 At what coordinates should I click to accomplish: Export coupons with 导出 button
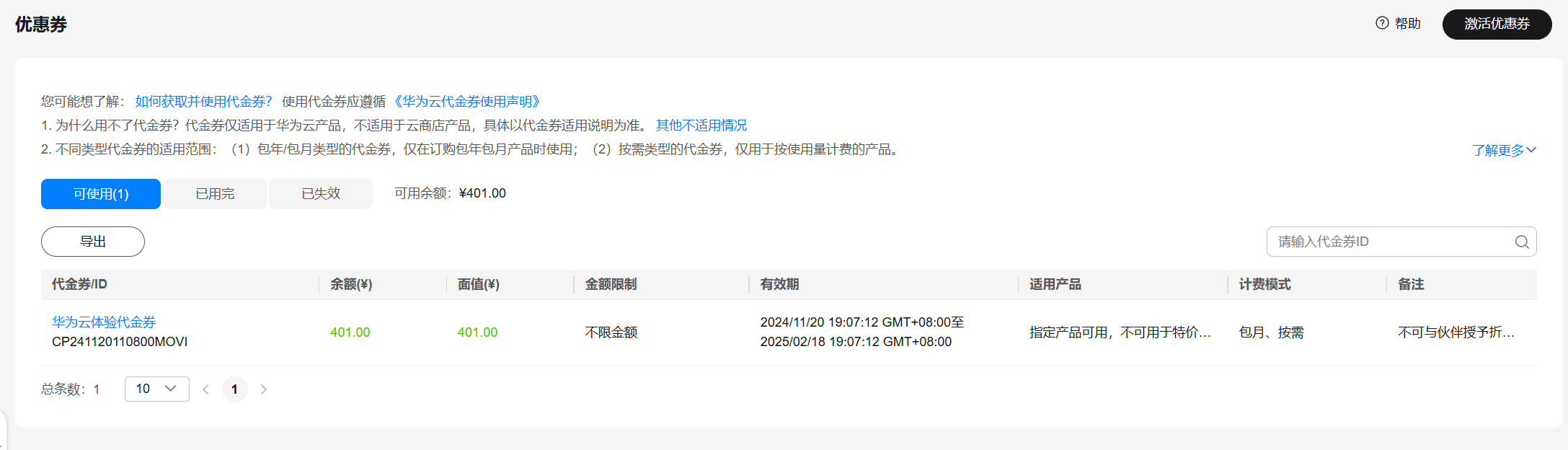93,242
